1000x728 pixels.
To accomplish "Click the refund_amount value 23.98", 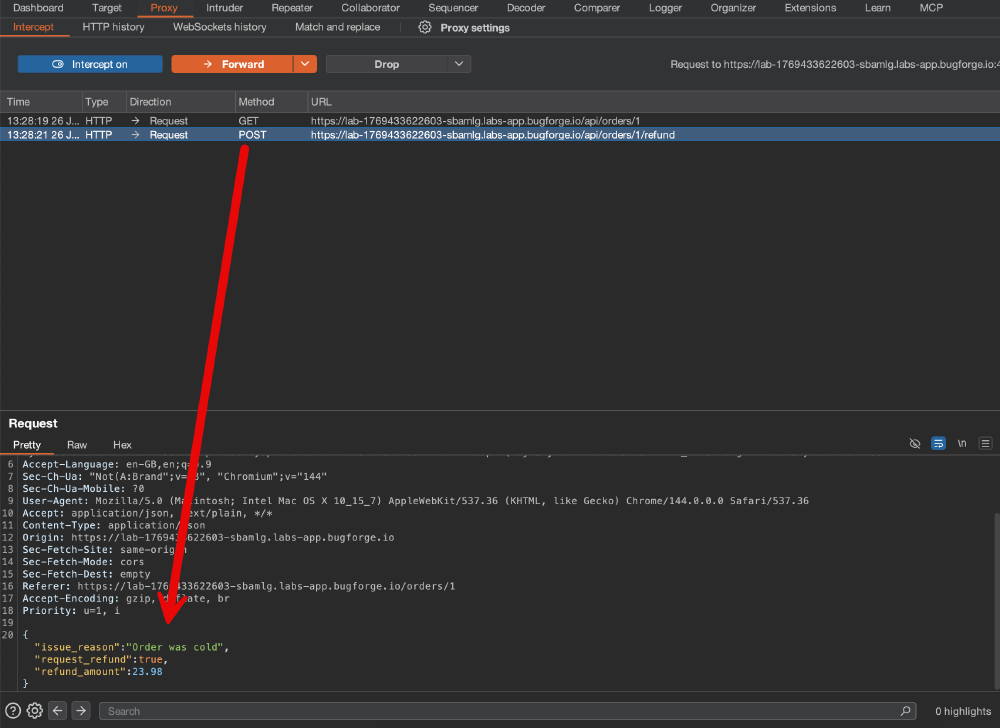I will pyautogui.click(x=147, y=671).
